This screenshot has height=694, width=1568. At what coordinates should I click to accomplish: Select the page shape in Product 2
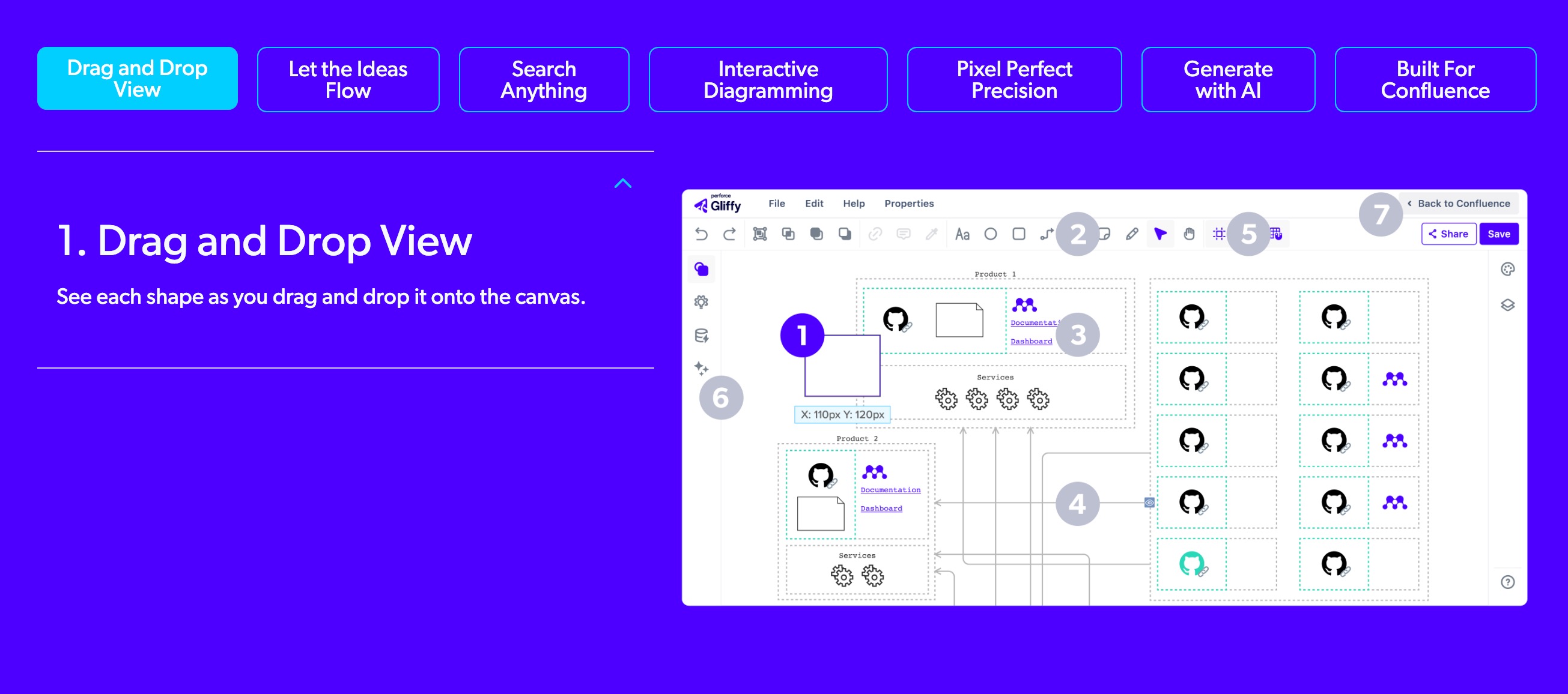point(820,513)
